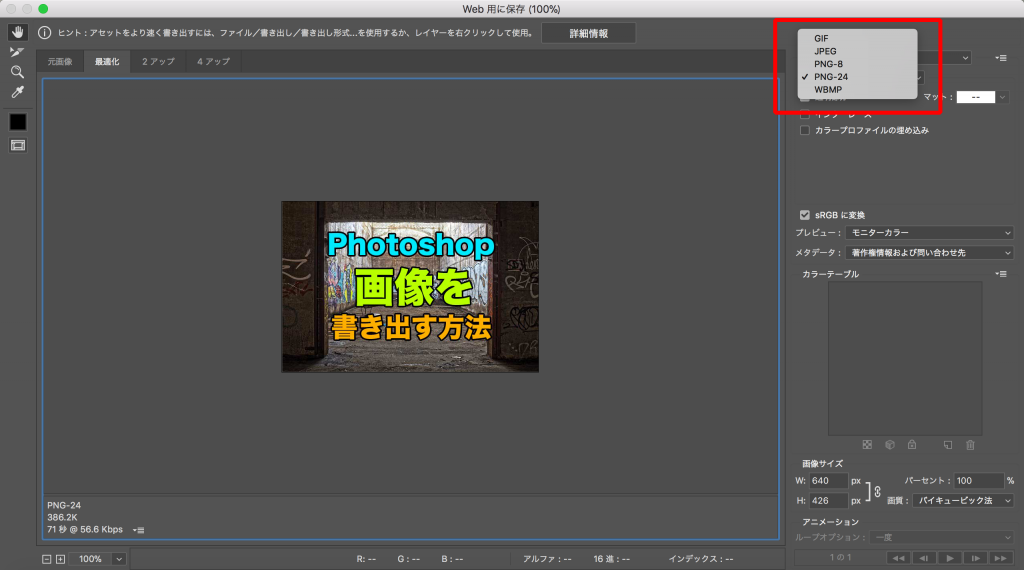Click the zoom out minus icon
Screen dimensions: 1024x570
click(x=46, y=559)
